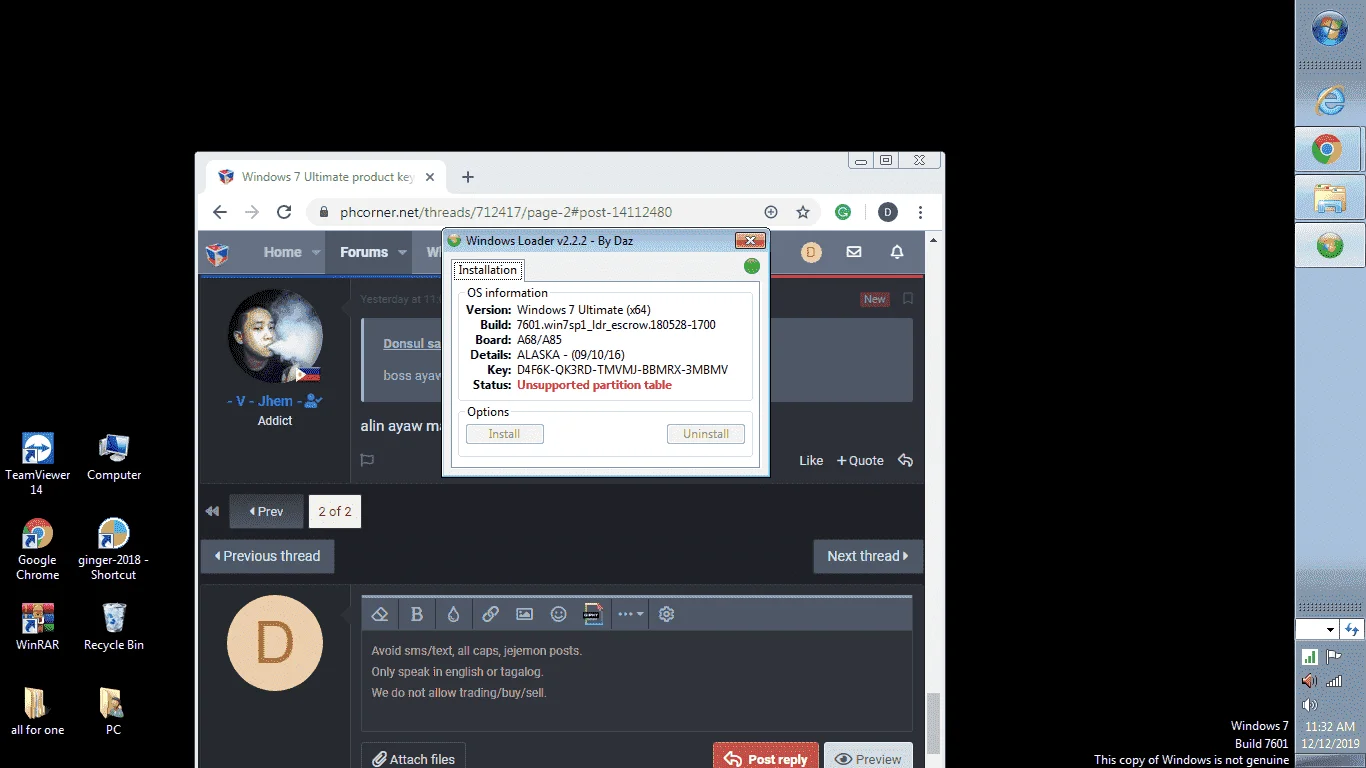Bookmark the post with the bookmark icon
1366x768 pixels.
pyautogui.click(x=908, y=299)
